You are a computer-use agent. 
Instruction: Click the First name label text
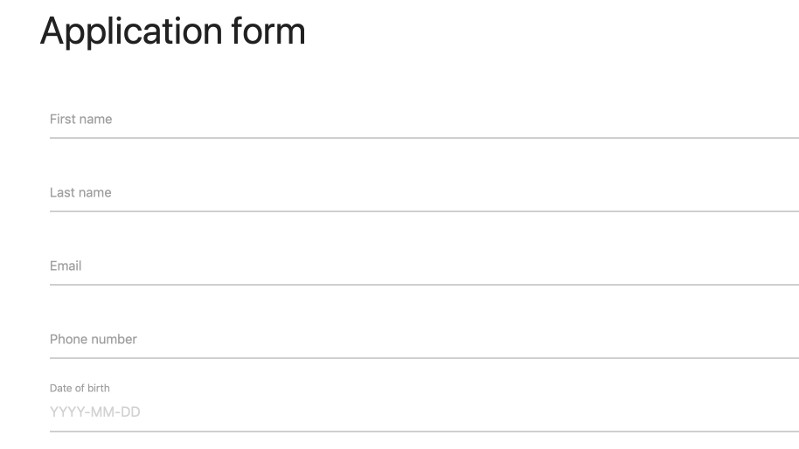[x=81, y=120]
